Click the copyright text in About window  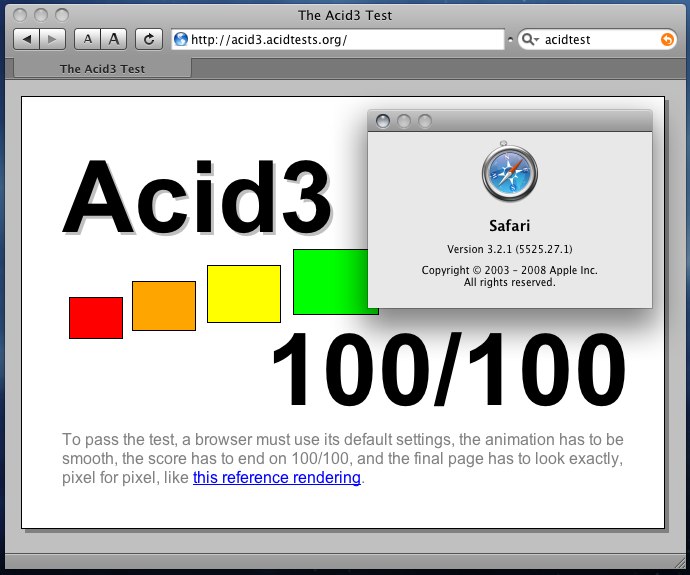coord(510,276)
